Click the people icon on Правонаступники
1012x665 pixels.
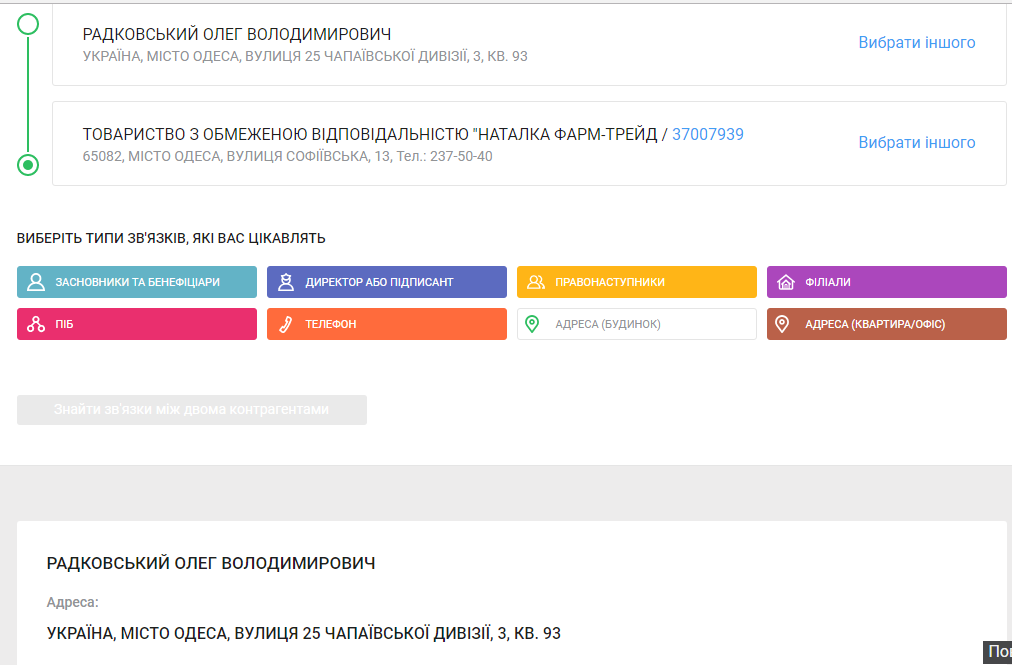[536, 282]
